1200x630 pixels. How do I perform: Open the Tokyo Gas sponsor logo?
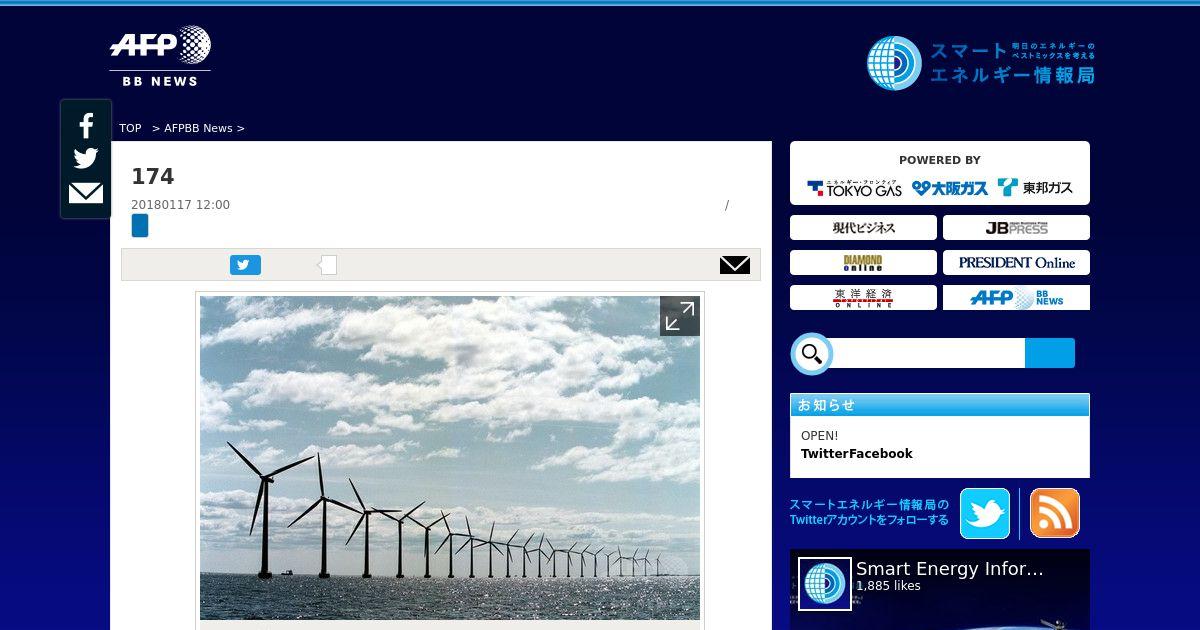[855, 187]
